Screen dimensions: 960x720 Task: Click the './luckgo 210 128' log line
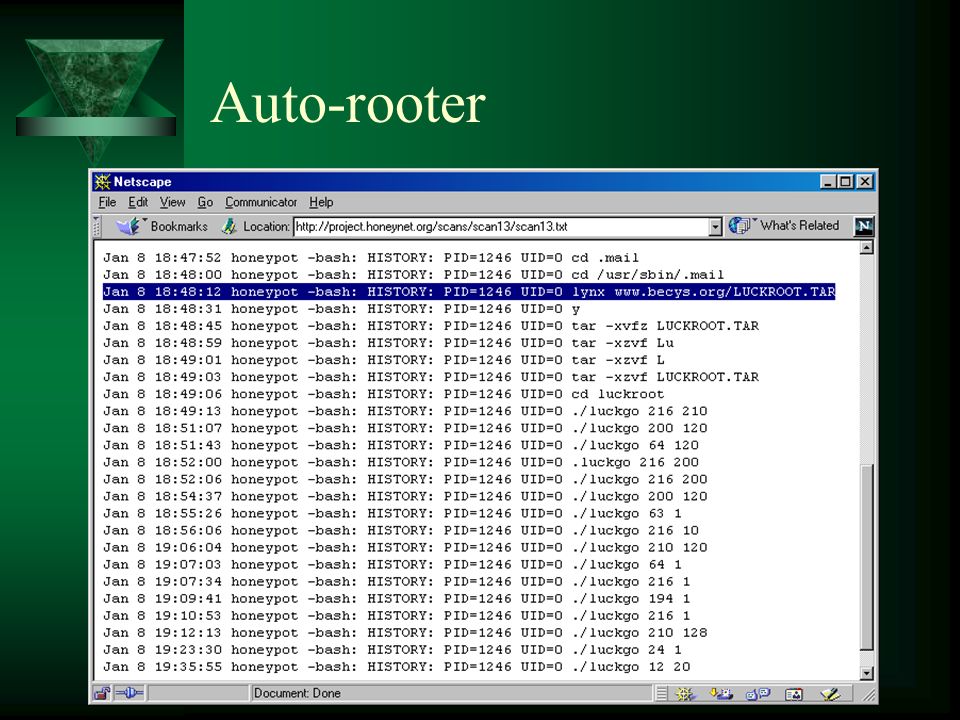(x=405, y=633)
